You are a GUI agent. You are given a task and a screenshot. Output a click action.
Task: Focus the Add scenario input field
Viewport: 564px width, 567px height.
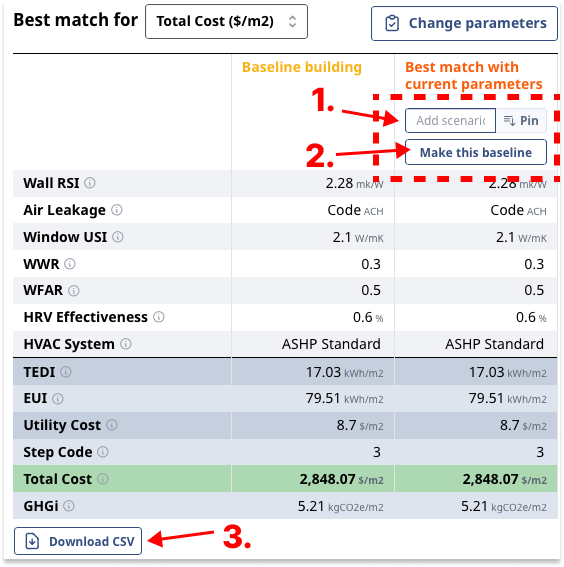(450, 120)
